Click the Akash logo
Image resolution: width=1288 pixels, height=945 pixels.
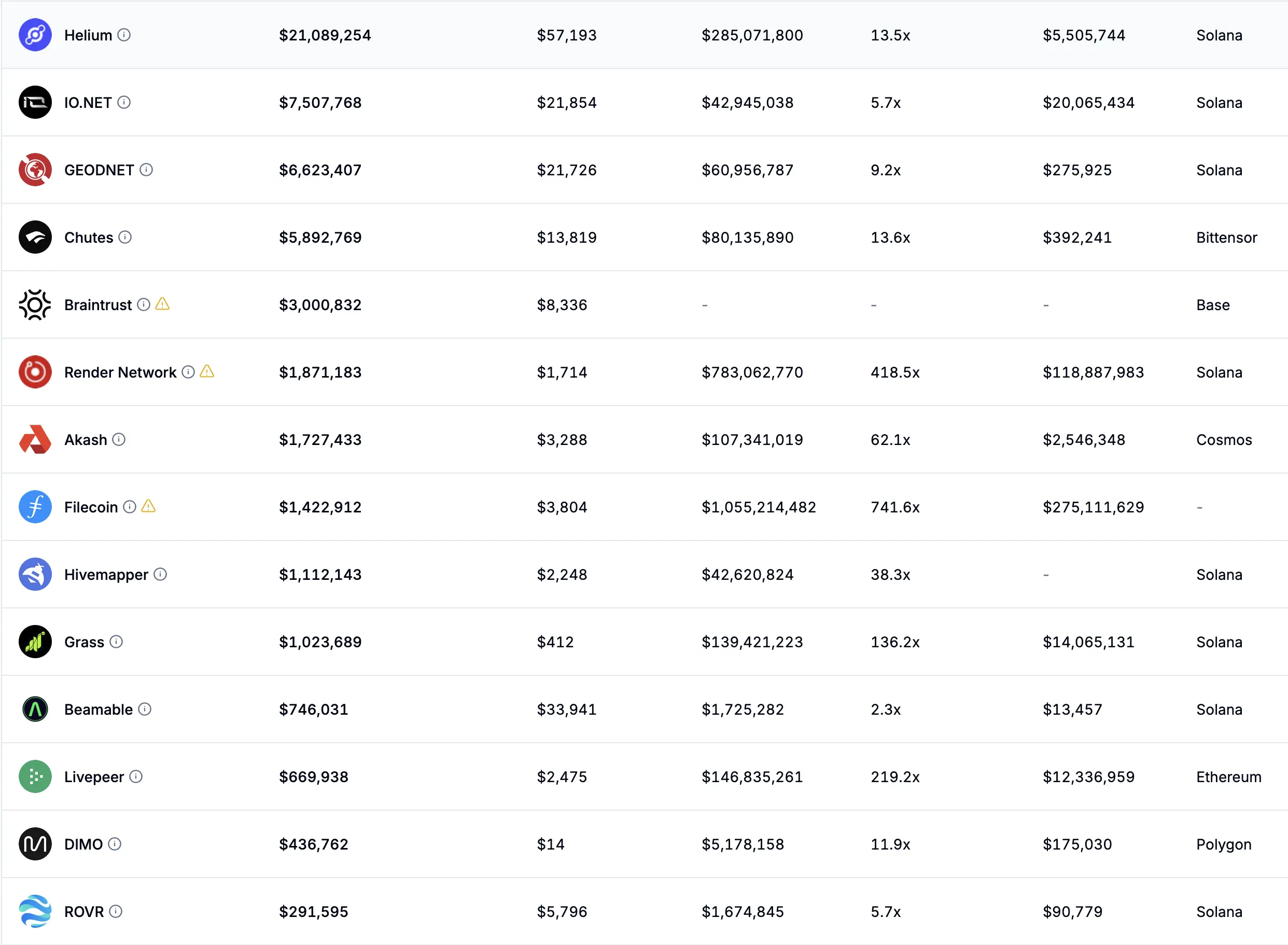click(x=35, y=439)
